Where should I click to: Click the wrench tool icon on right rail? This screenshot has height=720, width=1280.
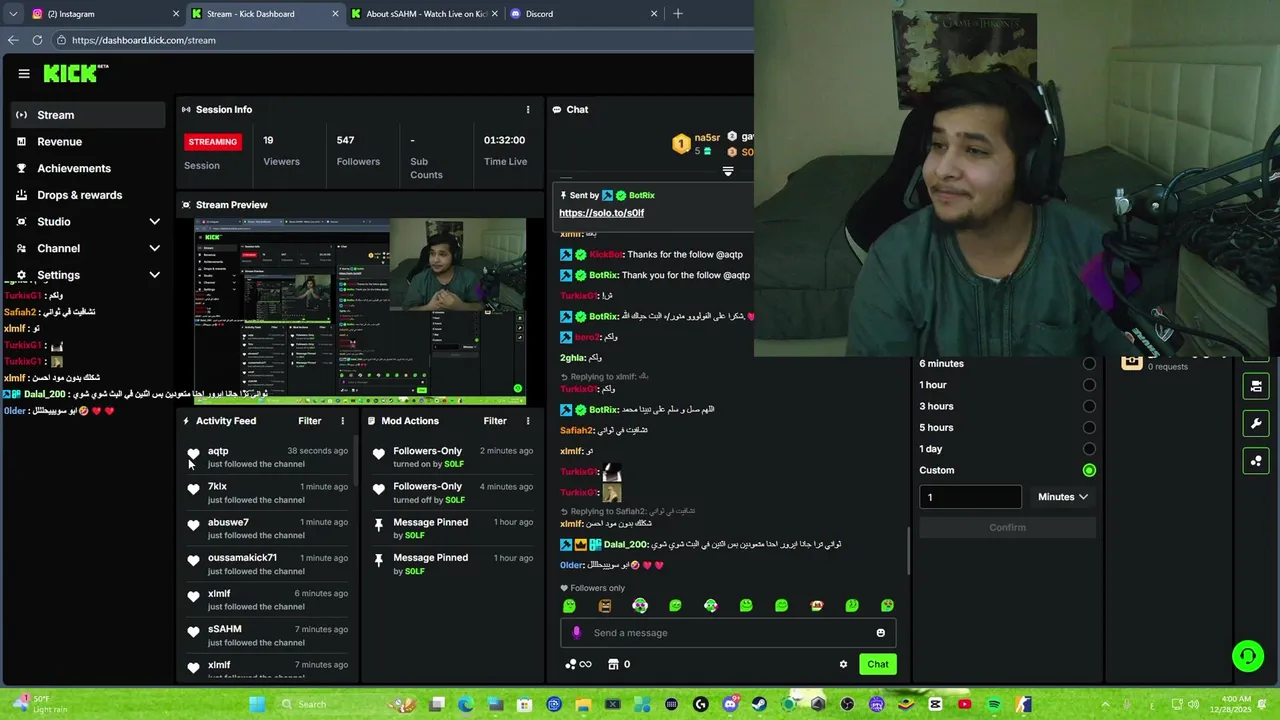(x=1256, y=424)
